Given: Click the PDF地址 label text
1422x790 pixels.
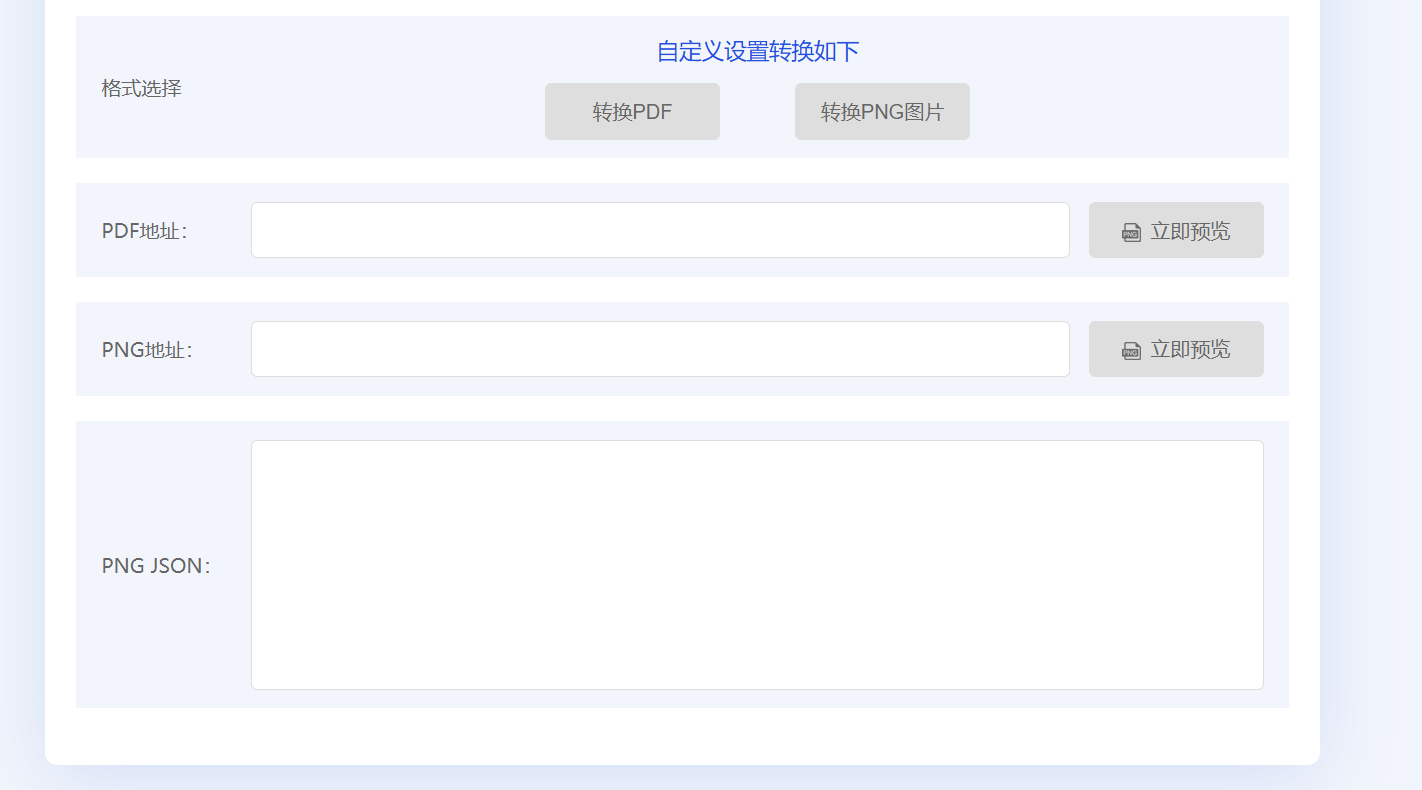Looking at the screenshot, I should (144, 229).
